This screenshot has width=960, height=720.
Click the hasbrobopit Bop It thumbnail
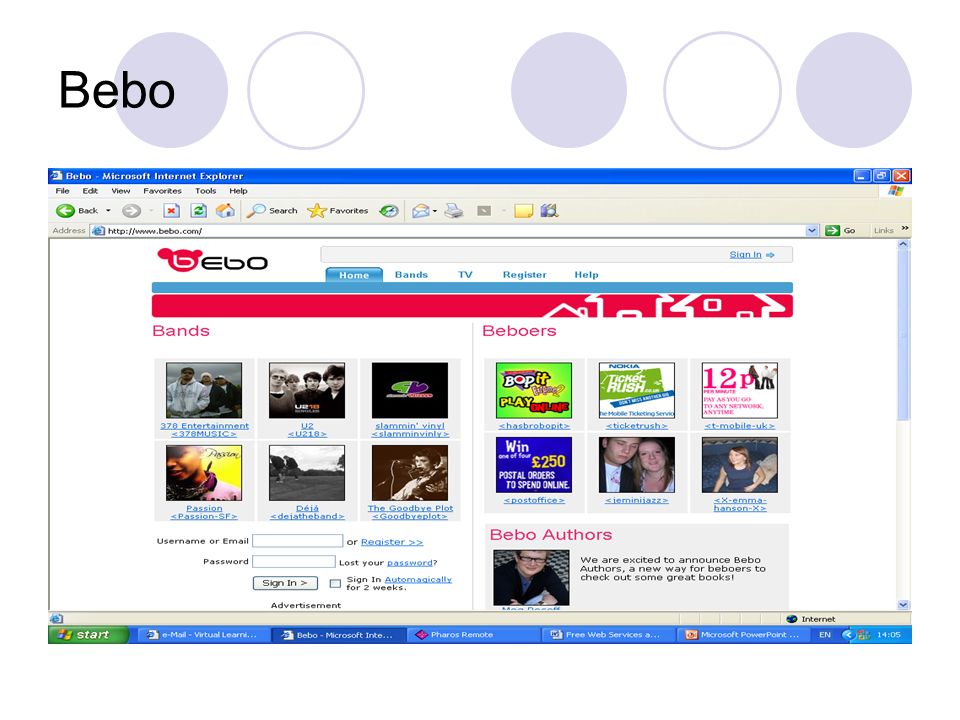point(534,391)
